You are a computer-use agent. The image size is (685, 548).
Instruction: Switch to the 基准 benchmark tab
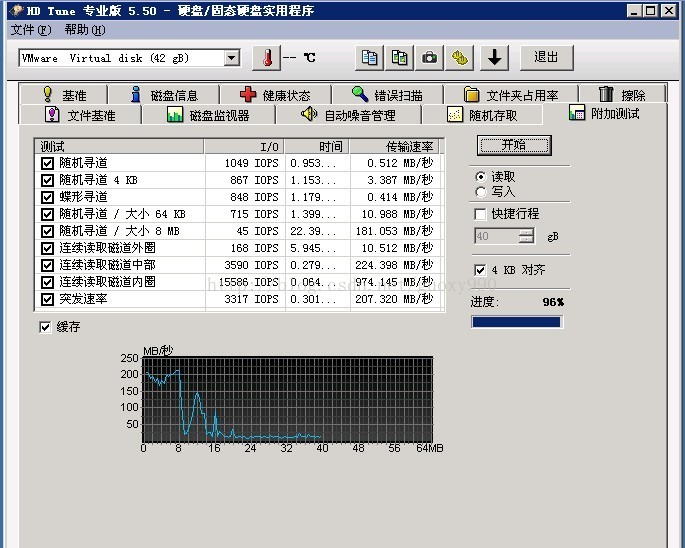[x=63, y=94]
